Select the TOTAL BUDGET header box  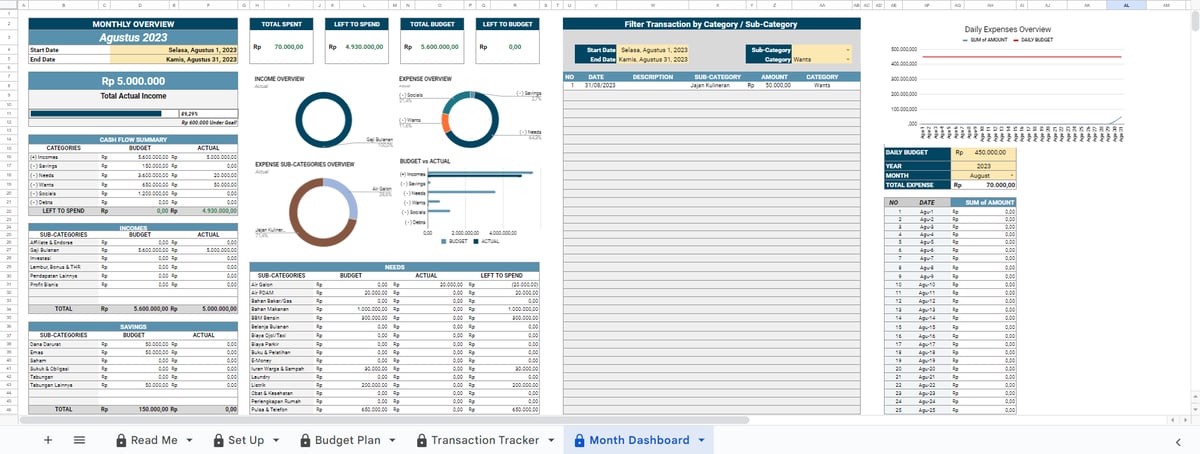[x=432, y=22]
